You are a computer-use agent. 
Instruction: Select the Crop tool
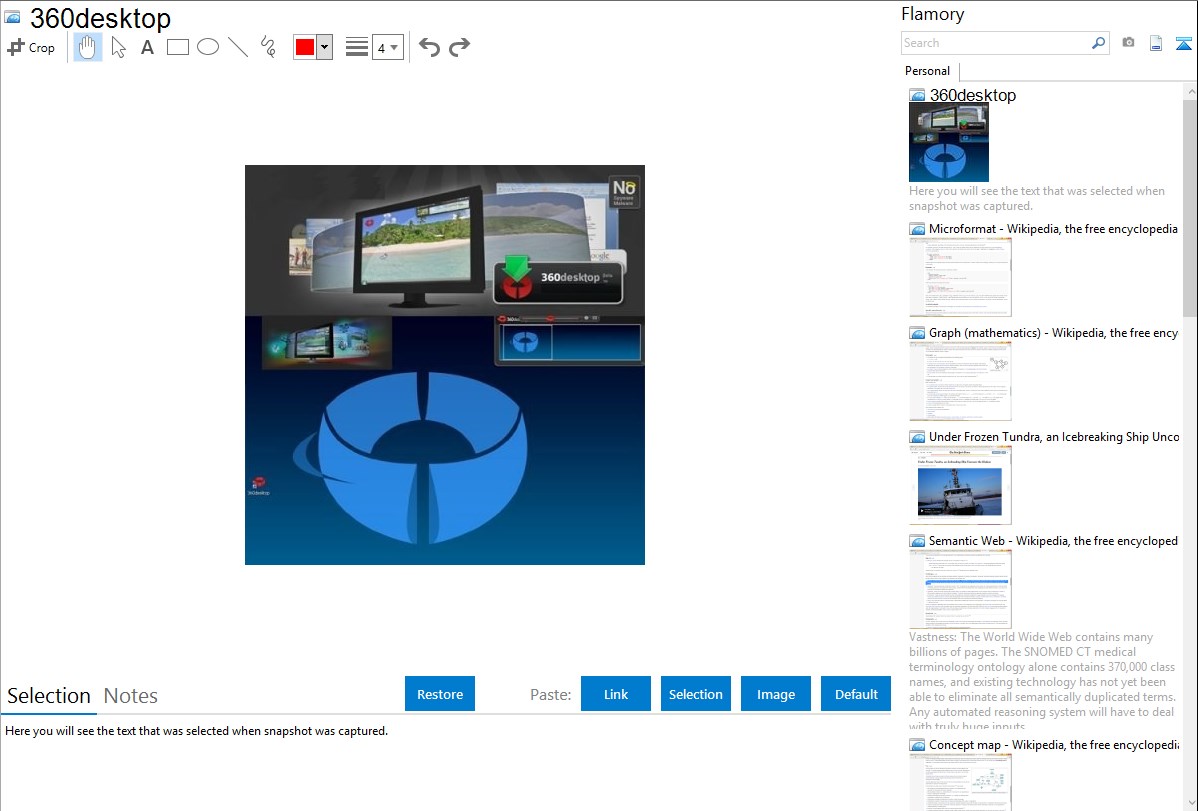tap(31, 47)
